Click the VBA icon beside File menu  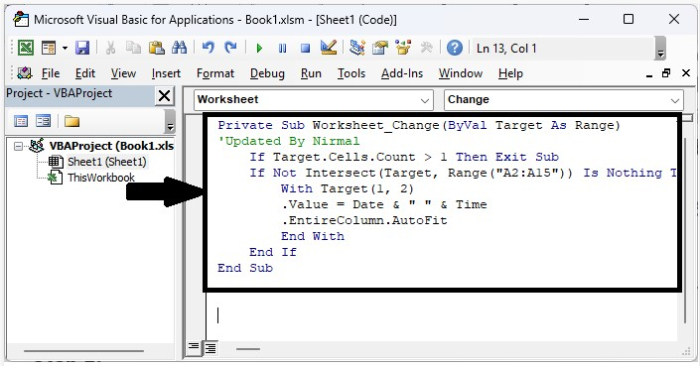pyautogui.click(x=25, y=73)
